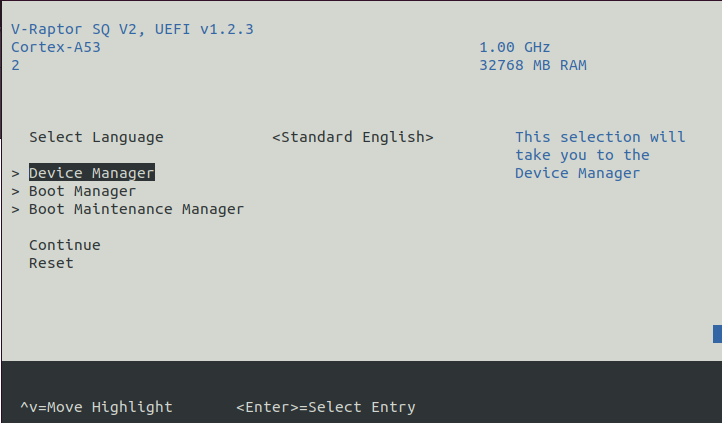Open the Boot Maintenance Manager entry
722x423 pixels.
click(x=136, y=209)
